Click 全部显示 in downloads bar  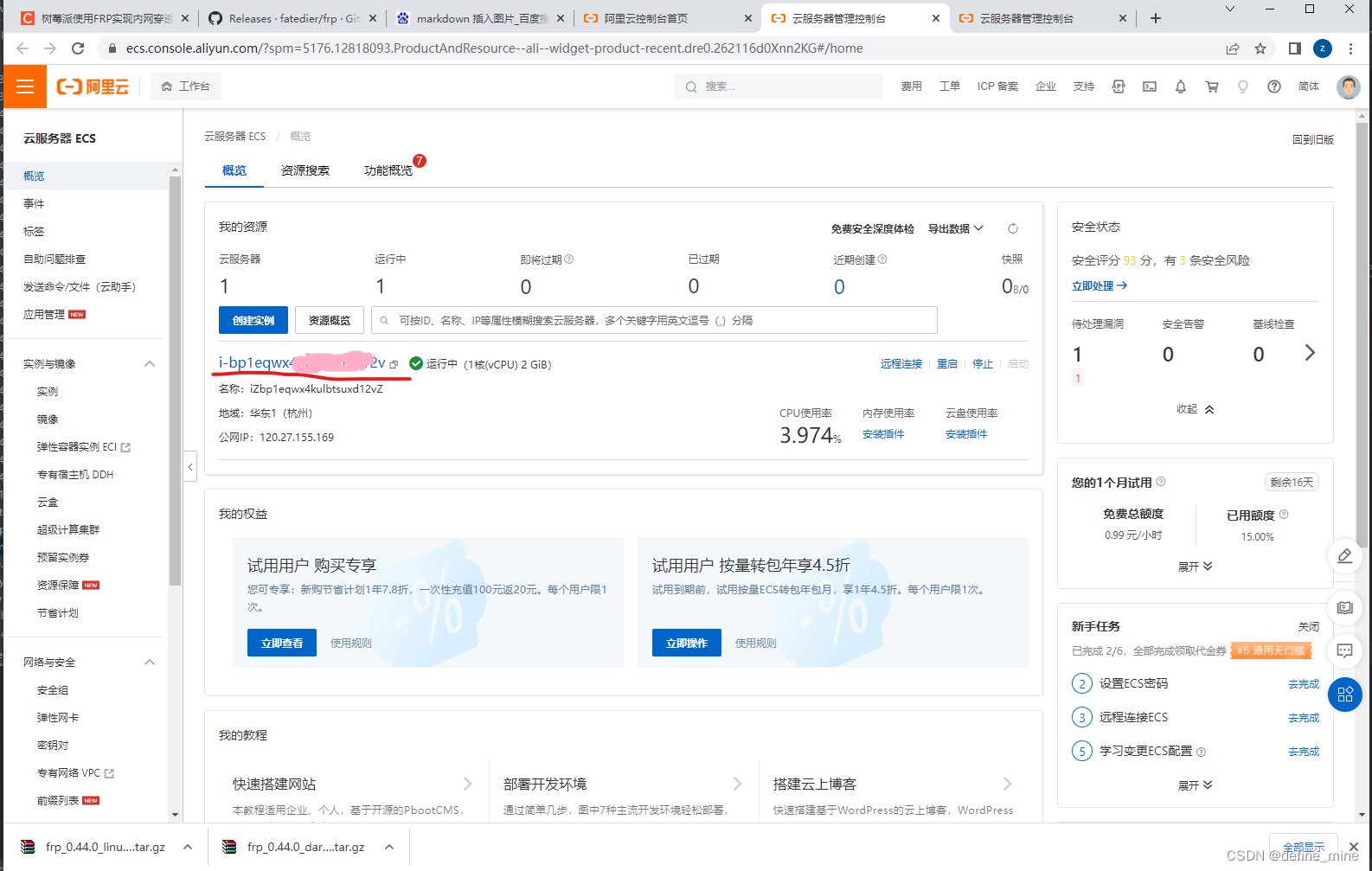point(1304,847)
